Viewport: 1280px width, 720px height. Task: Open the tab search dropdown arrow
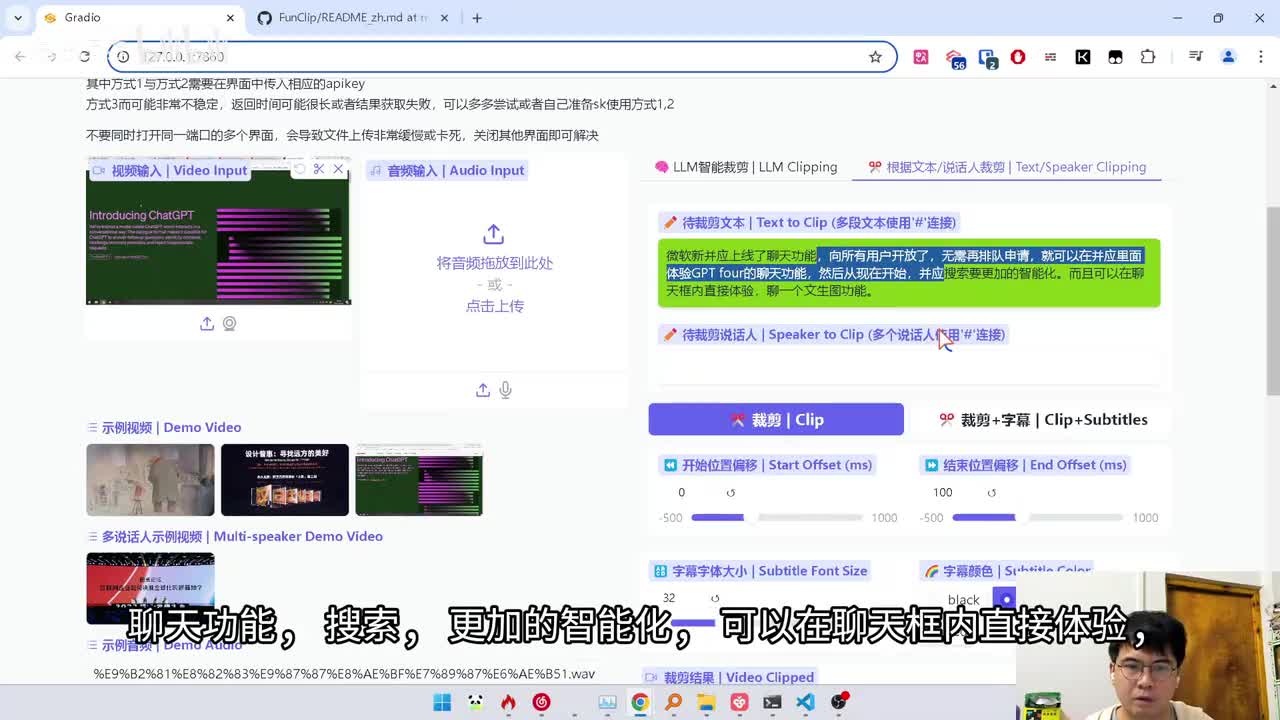click(18, 18)
